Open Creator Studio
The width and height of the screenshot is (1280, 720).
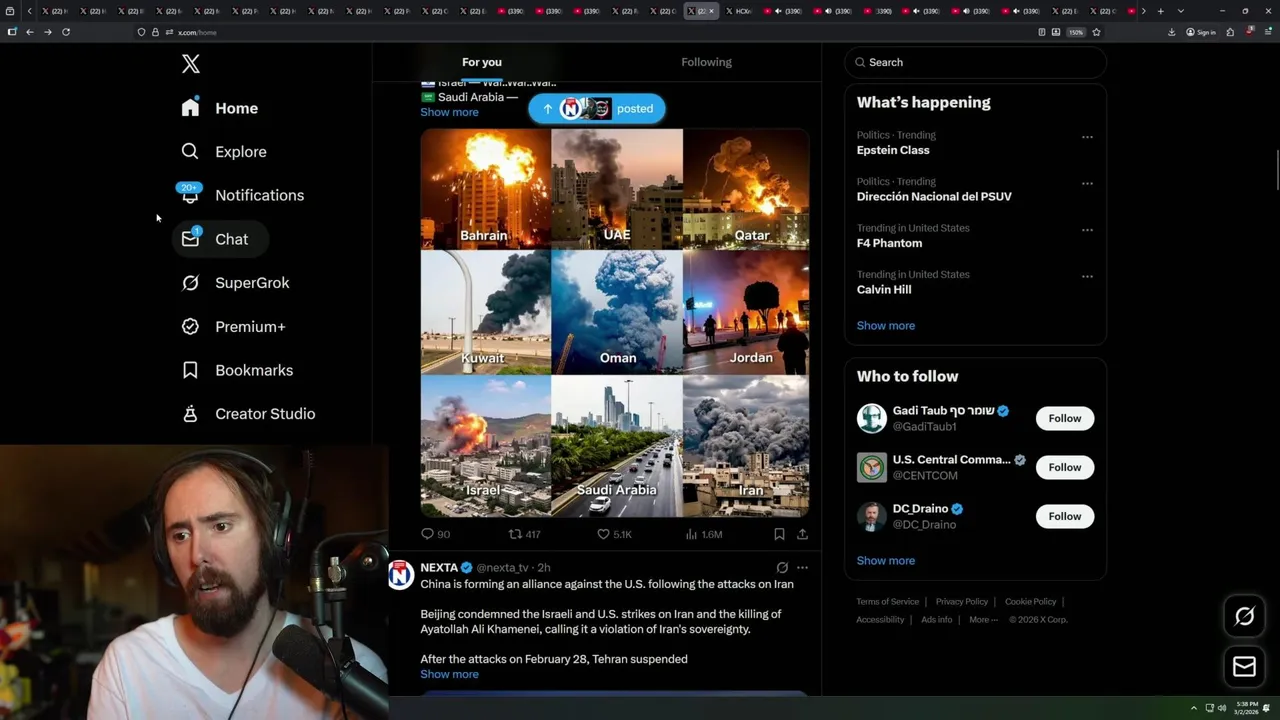coord(248,414)
